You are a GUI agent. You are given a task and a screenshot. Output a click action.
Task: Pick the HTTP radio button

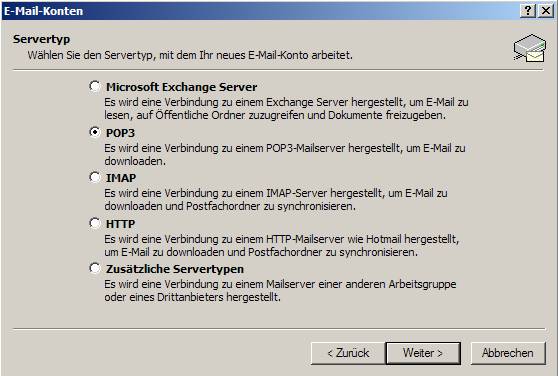tap(95, 223)
